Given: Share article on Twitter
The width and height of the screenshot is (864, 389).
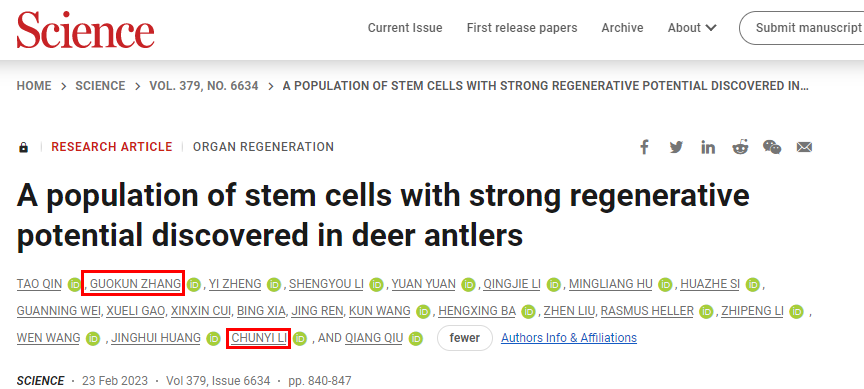Looking at the screenshot, I should [676, 147].
